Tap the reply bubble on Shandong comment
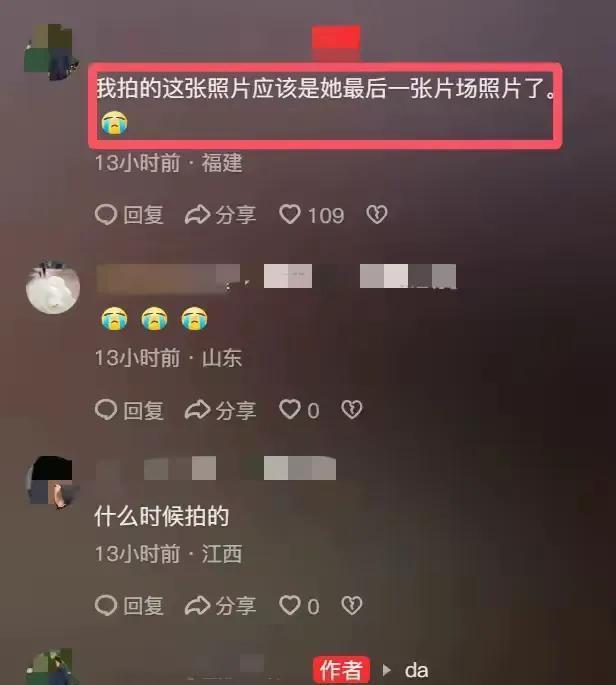Viewport: 616px width, 685px height. [x=106, y=410]
